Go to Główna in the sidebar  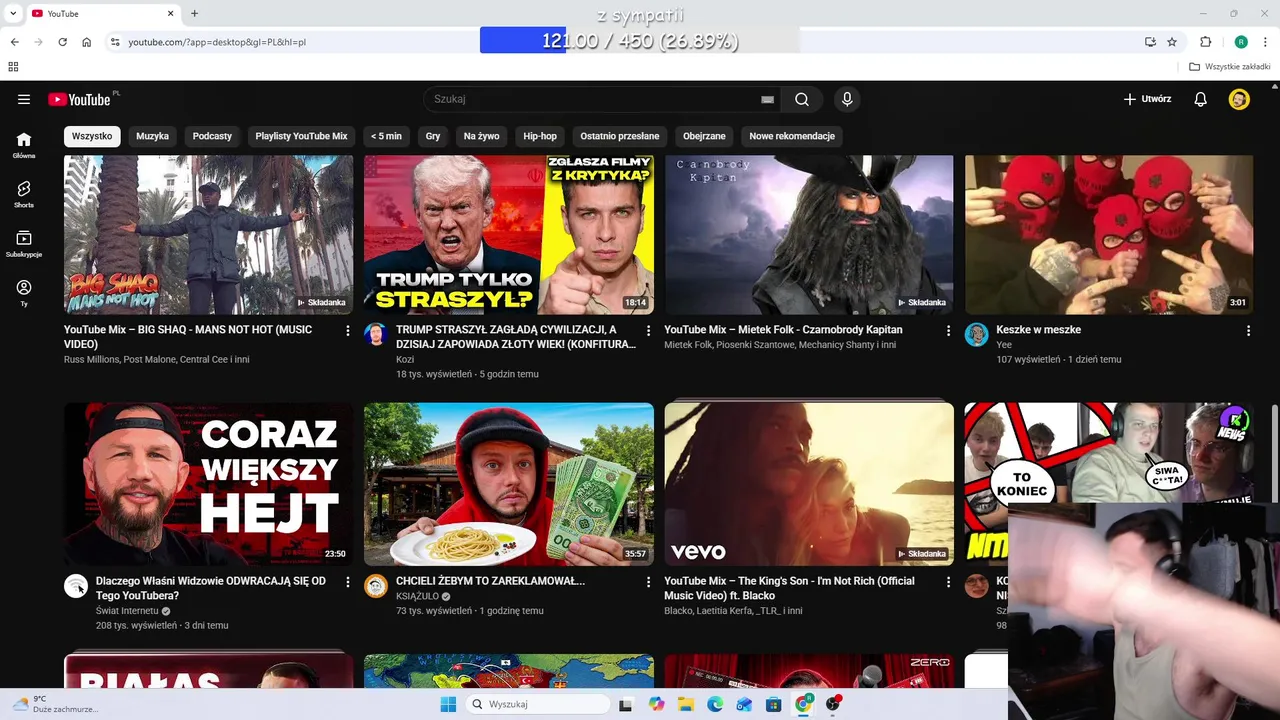tap(24, 145)
